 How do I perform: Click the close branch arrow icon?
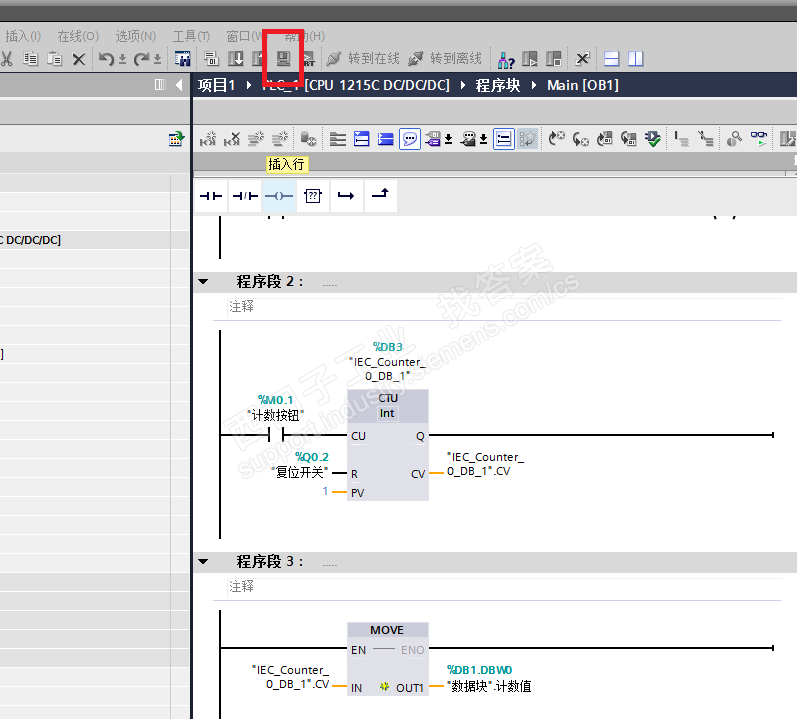tap(380, 196)
